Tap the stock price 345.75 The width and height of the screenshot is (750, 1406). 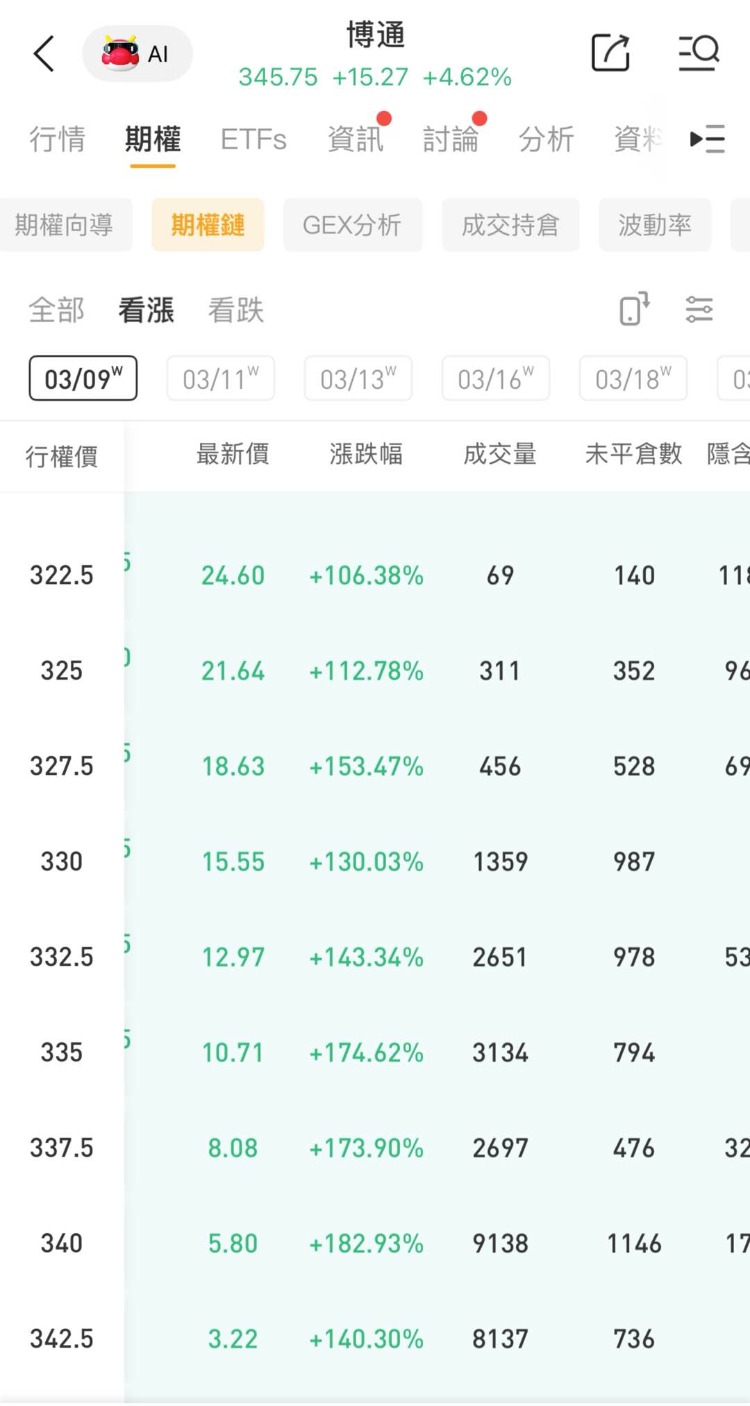pos(278,78)
